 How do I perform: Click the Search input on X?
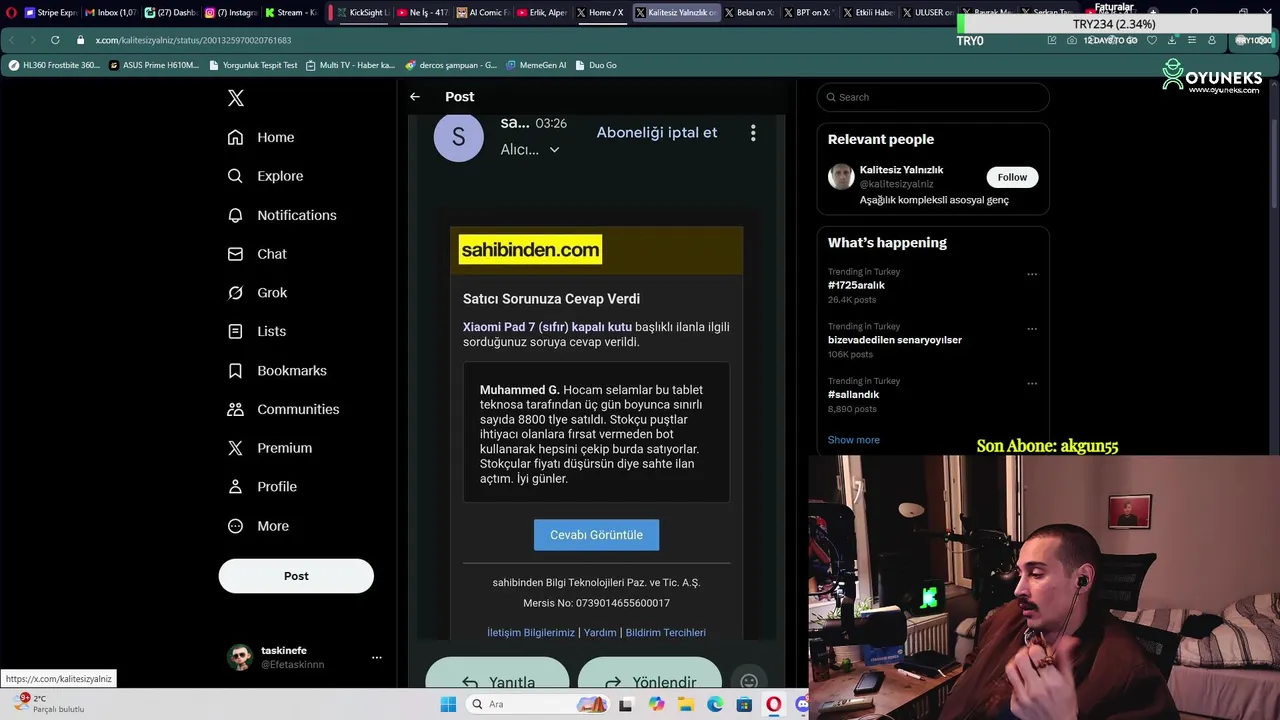coord(933,97)
